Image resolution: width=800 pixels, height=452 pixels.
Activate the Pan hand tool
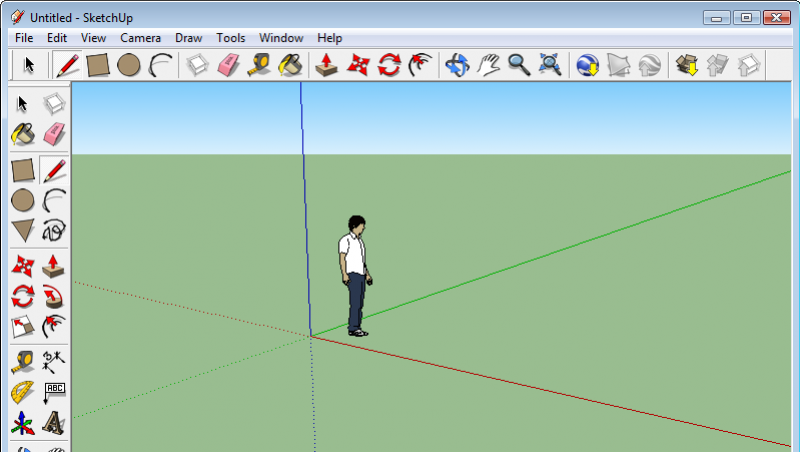pos(488,65)
